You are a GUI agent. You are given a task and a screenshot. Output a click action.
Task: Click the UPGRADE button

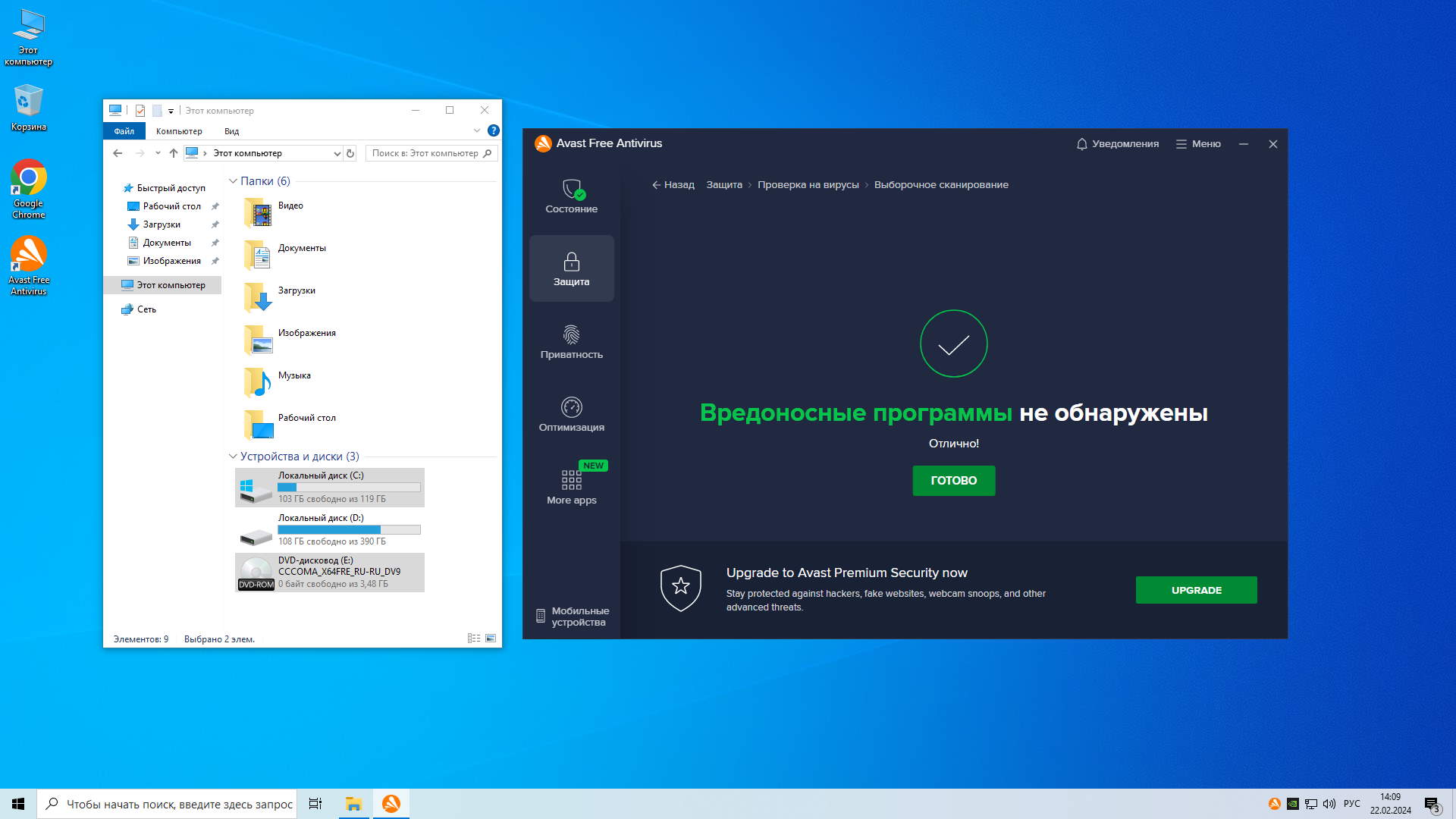coord(1196,590)
